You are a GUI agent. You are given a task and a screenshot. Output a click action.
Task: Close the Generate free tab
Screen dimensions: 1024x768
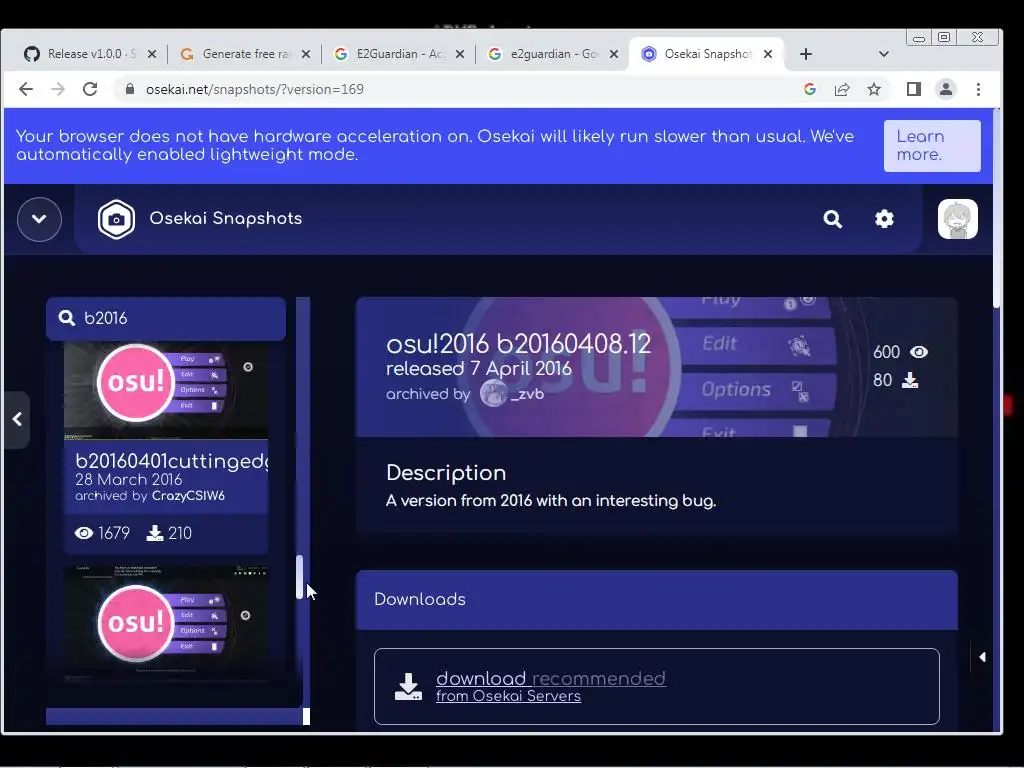[x=306, y=54]
